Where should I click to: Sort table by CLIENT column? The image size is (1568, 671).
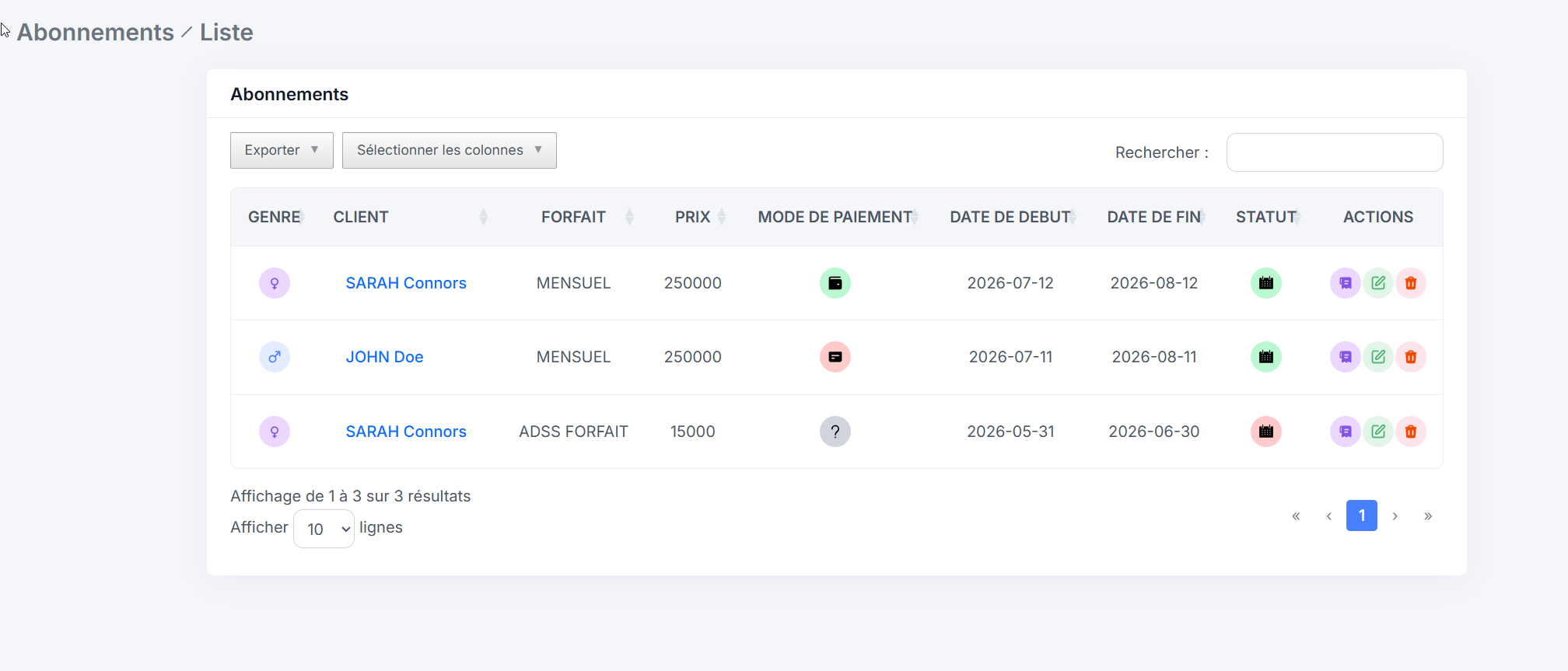click(x=411, y=217)
